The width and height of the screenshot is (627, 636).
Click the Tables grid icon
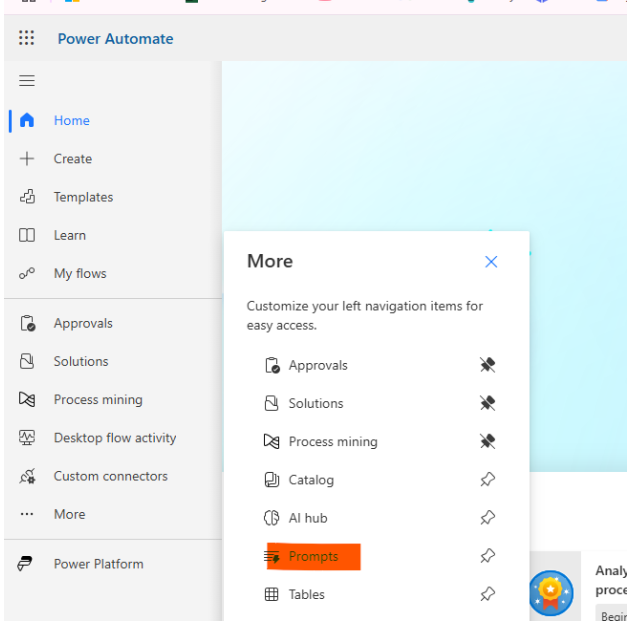coord(271,595)
